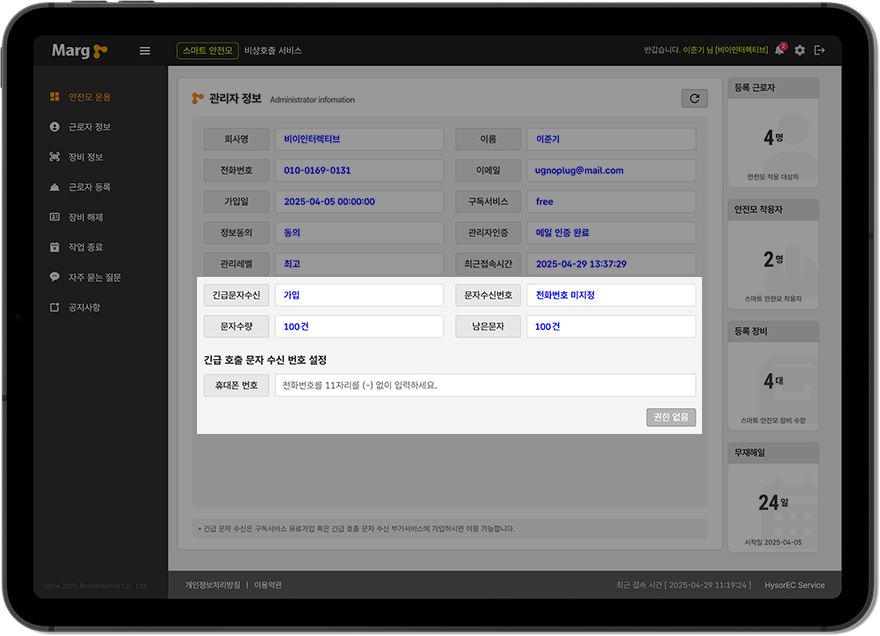Open the 자주 묻는 질문 menu item
Screen dimensions: 880x636
coord(95,277)
